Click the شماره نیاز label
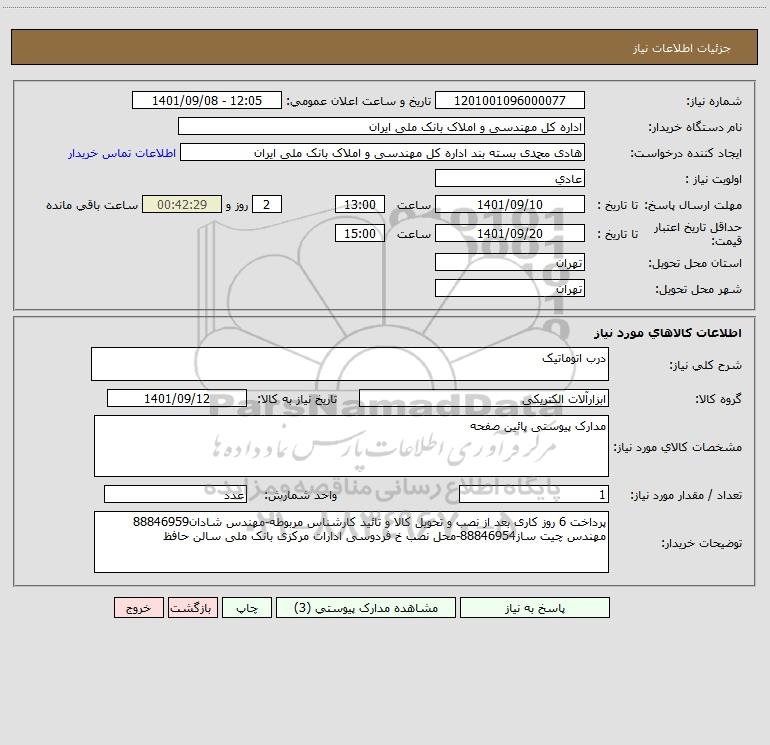The height and width of the screenshot is (745, 770). (714, 101)
